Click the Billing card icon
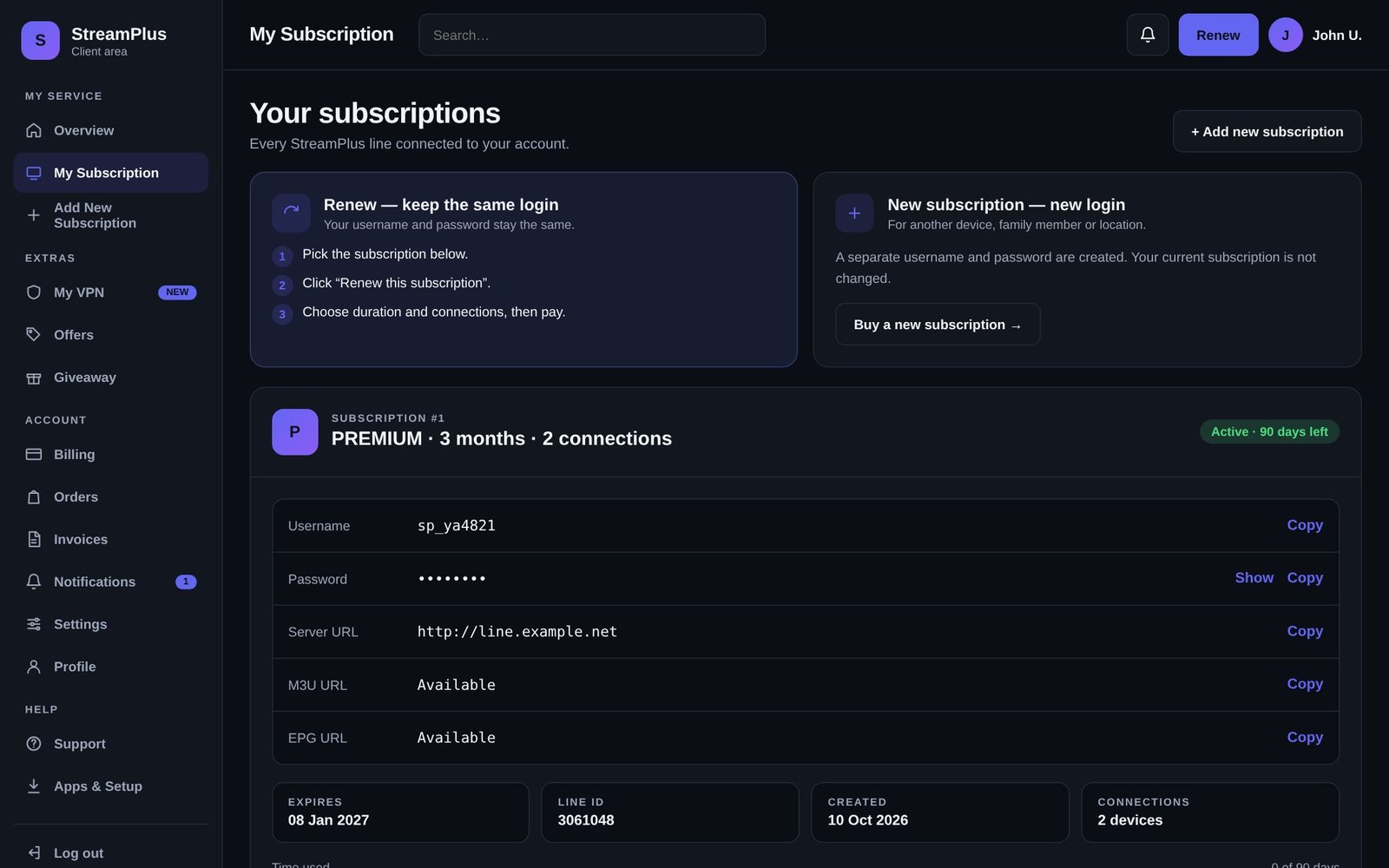The width and height of the screenshot is (1389, 868). tap(34, 454)
